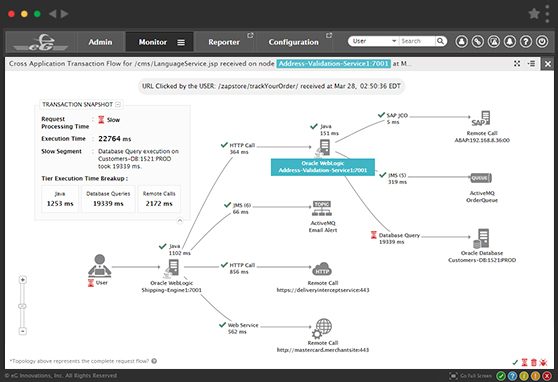Click the browser back arrow
This screenshot has width=558, height=382.
pos(52,14)
